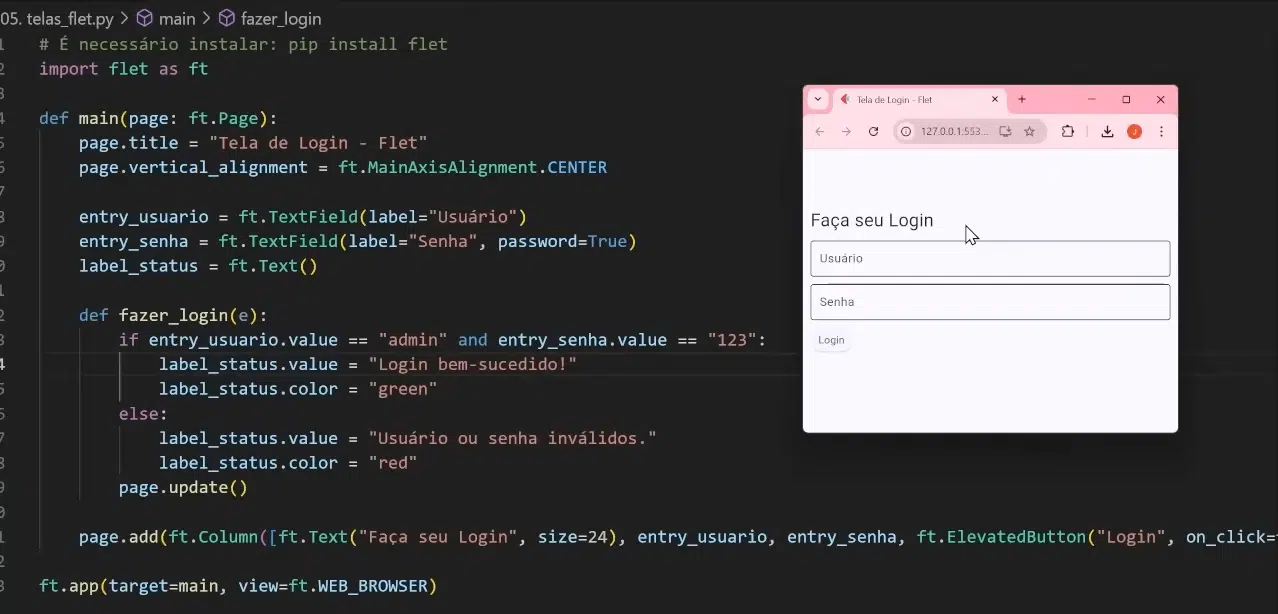Viewport: 1278px width, 614px height.
Task: Bookmark the page using the star icon
Action: click(x=1030, y=131)
